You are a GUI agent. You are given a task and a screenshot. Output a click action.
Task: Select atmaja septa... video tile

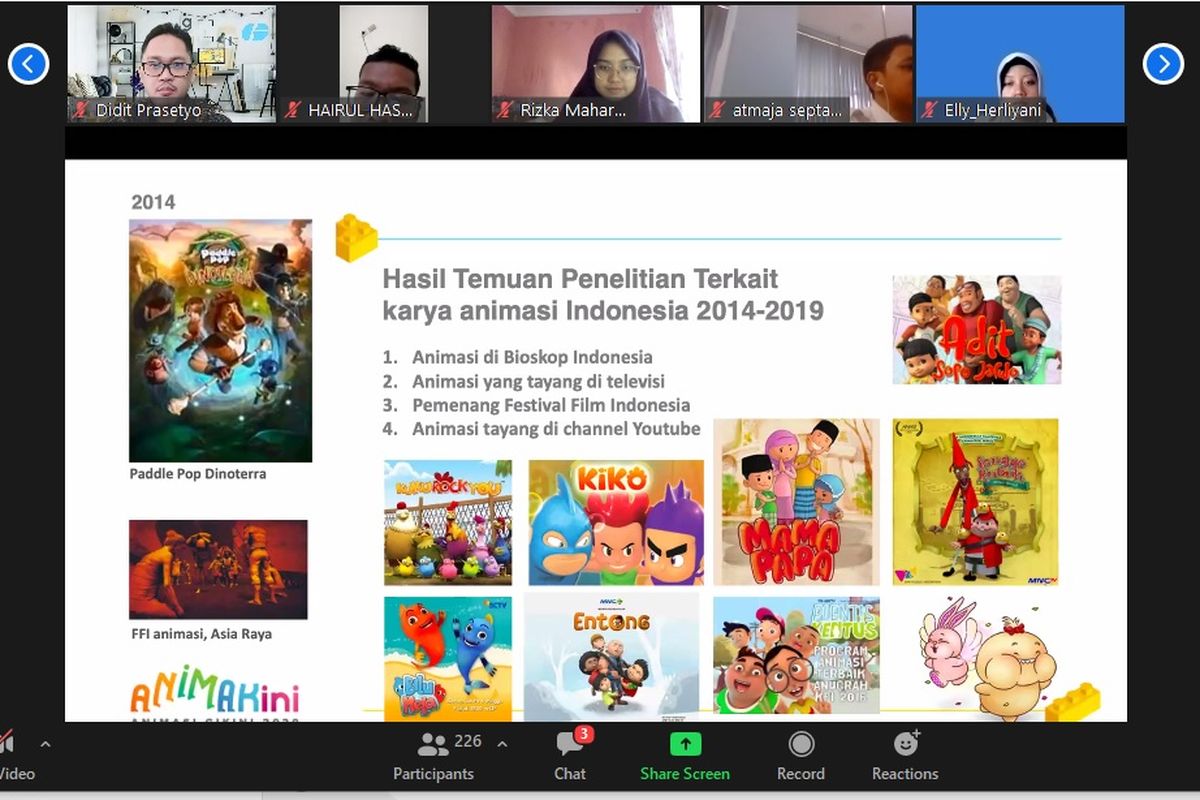[x=808, y=64]
